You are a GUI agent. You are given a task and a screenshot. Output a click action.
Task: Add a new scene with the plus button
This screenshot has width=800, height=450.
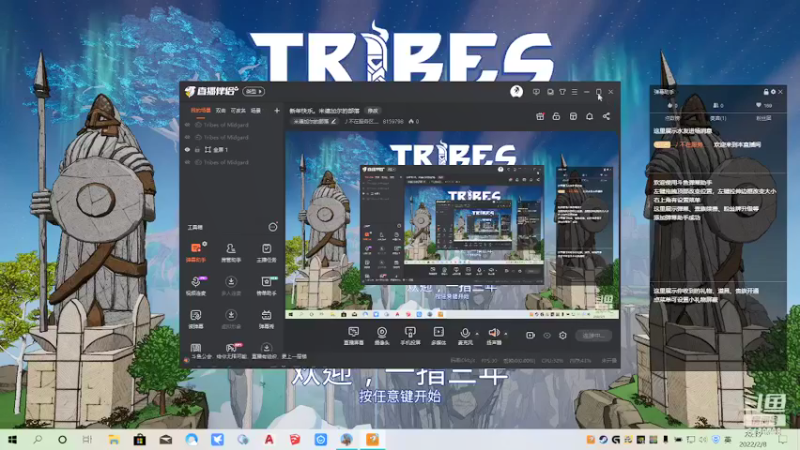pos(277,110)
